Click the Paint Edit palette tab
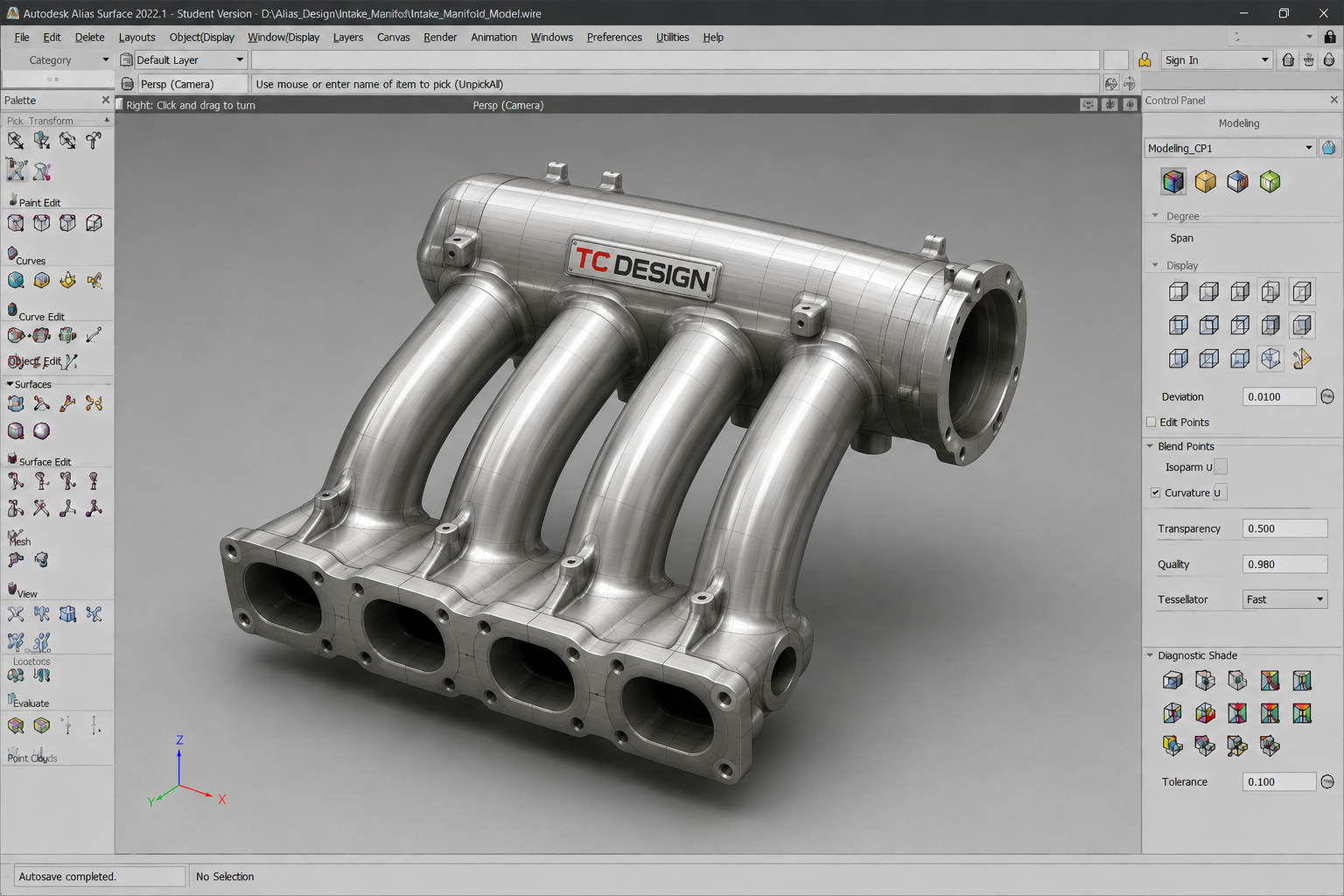1344x896 pixels. pyautogui.click(x=39, y=202)
